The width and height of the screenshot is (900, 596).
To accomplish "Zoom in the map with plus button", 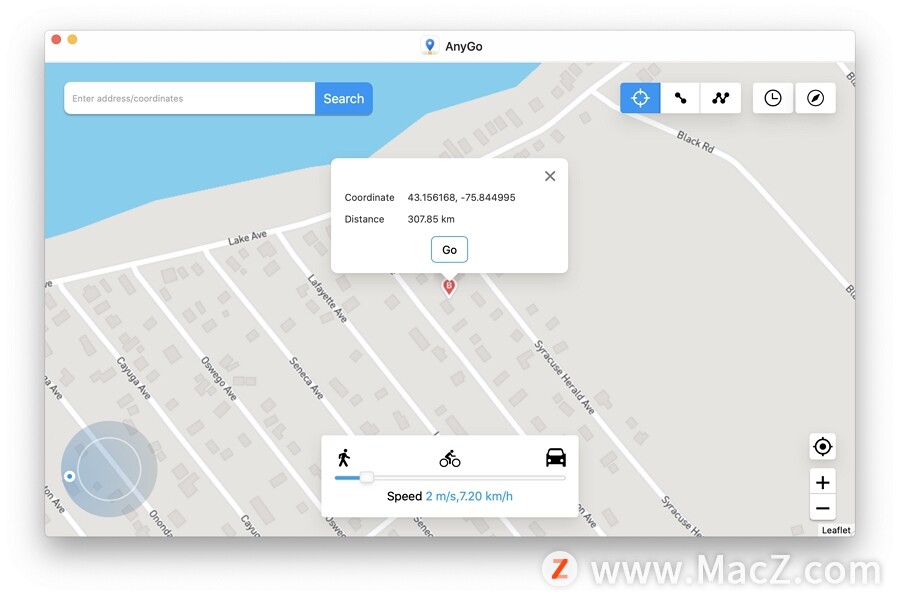I will pyautogui.click(x=823, y=482).
